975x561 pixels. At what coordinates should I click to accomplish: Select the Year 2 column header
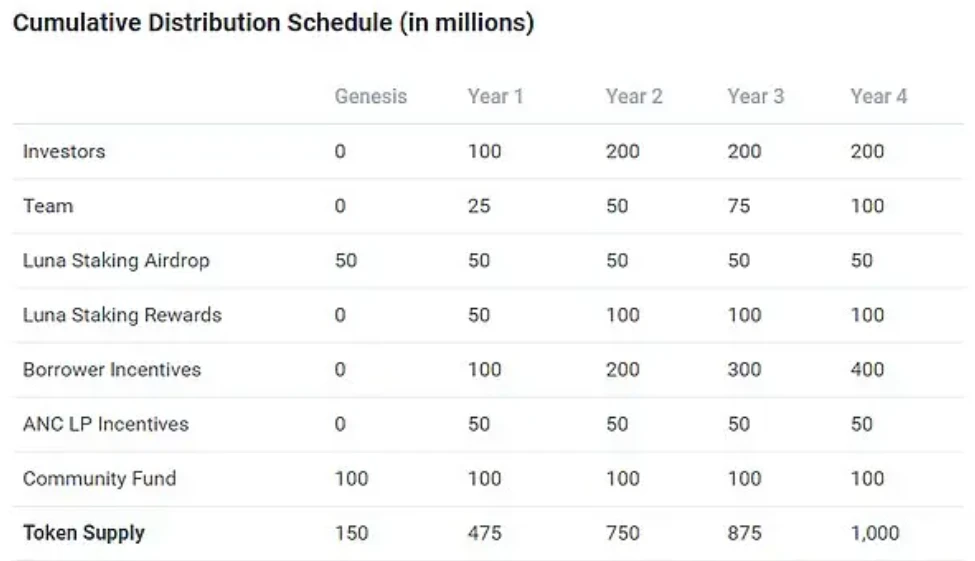[633, 97]
